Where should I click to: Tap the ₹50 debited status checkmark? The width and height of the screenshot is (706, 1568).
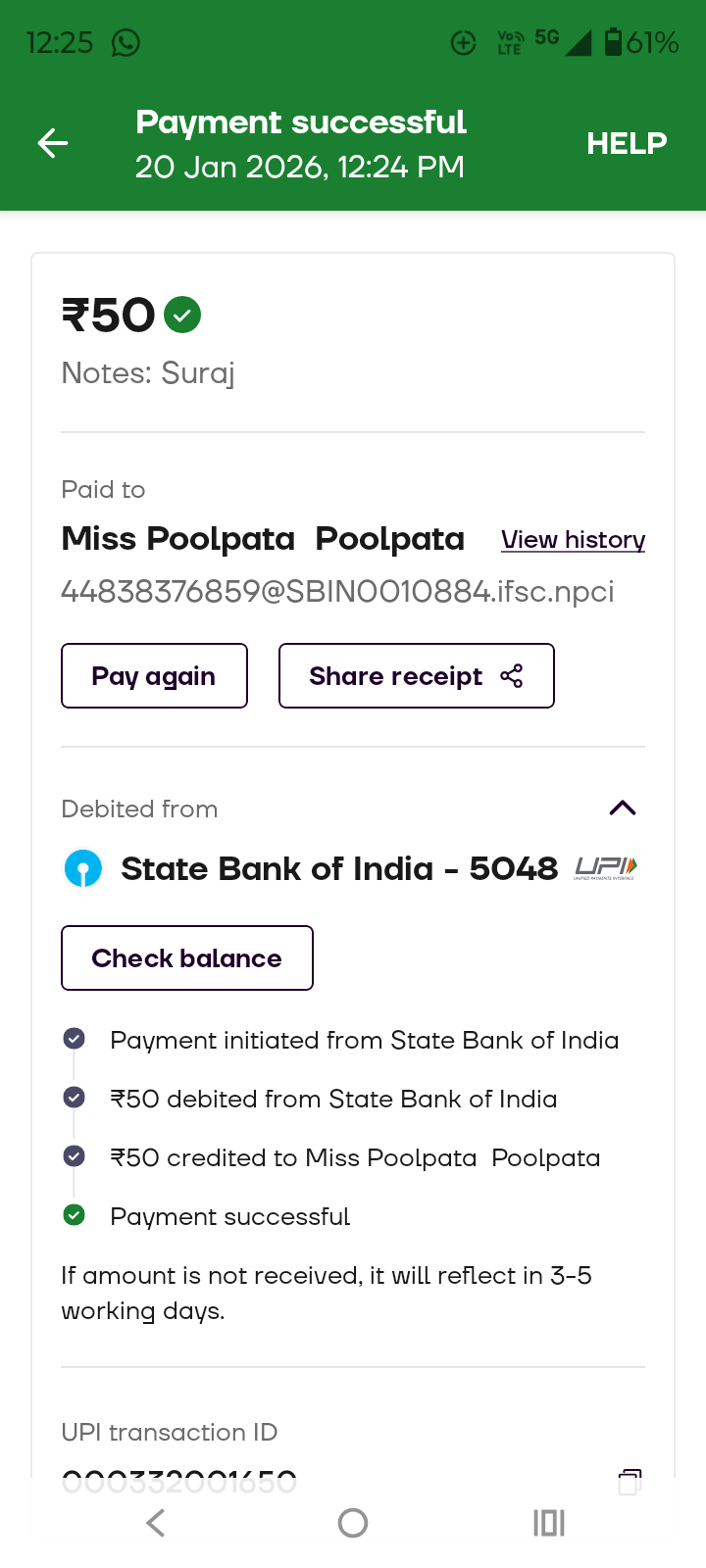(x=74, y=1098)
